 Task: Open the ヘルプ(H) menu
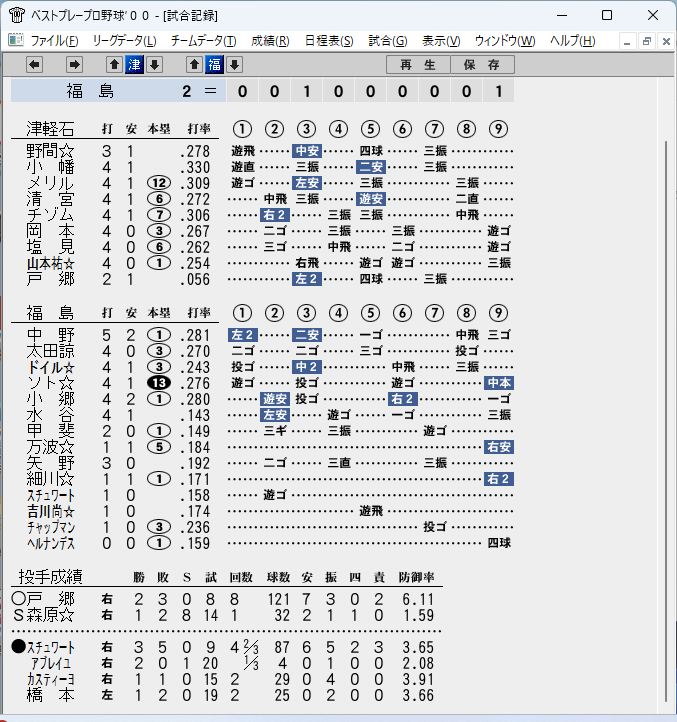[572, 41]
